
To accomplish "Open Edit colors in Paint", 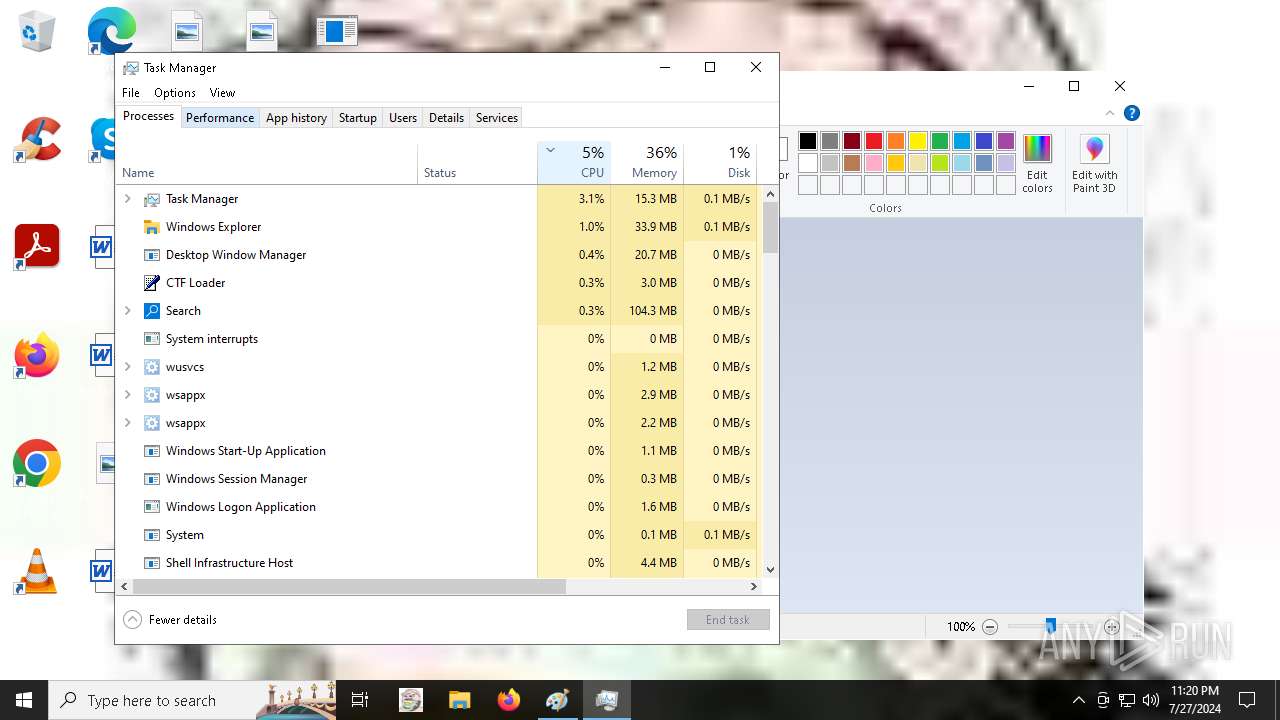I will coord(1037,164).
